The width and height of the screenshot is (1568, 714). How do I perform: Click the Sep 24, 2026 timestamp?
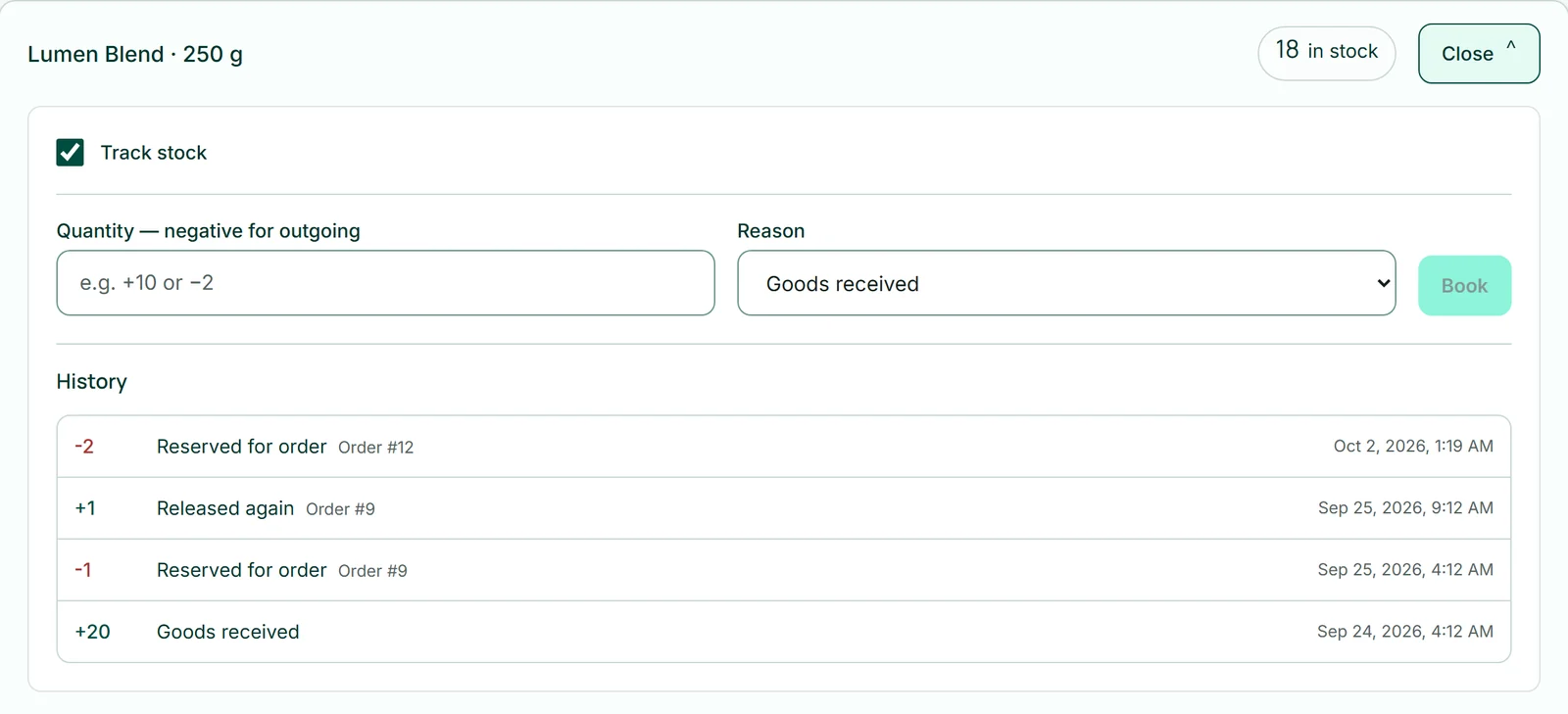1405,632
